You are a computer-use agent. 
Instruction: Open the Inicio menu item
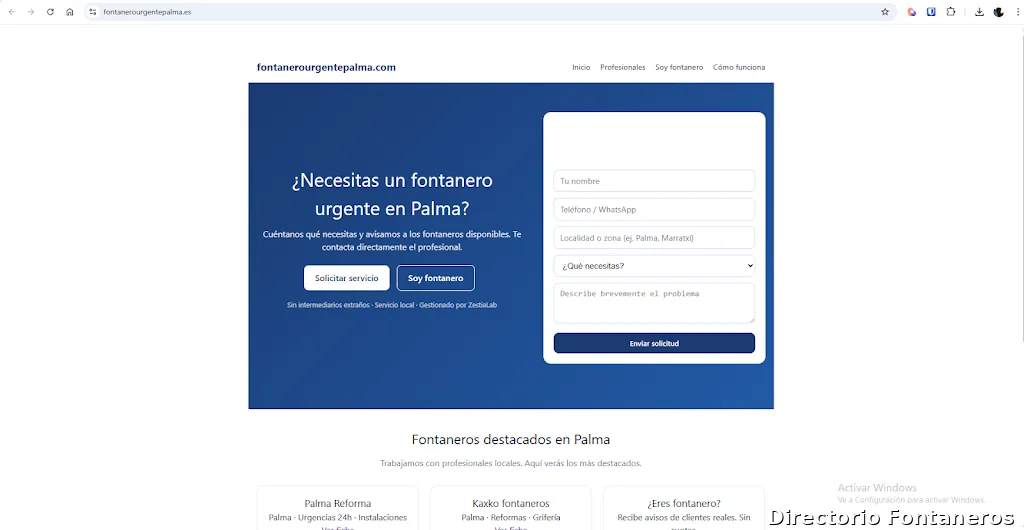click(x=581, y=67)
